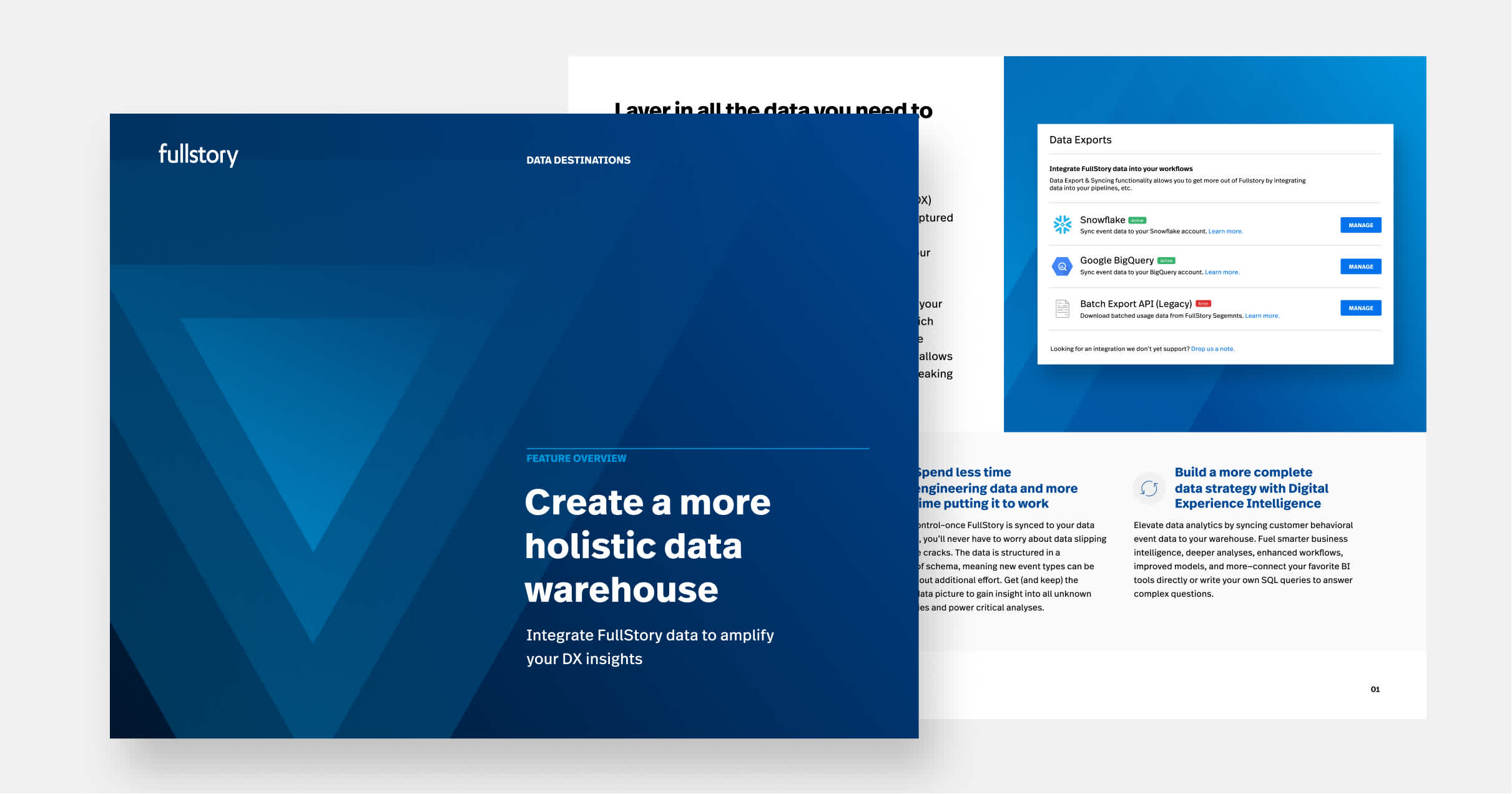
Task: Click the Snowflake logo icon
Action: point(1062,225)
